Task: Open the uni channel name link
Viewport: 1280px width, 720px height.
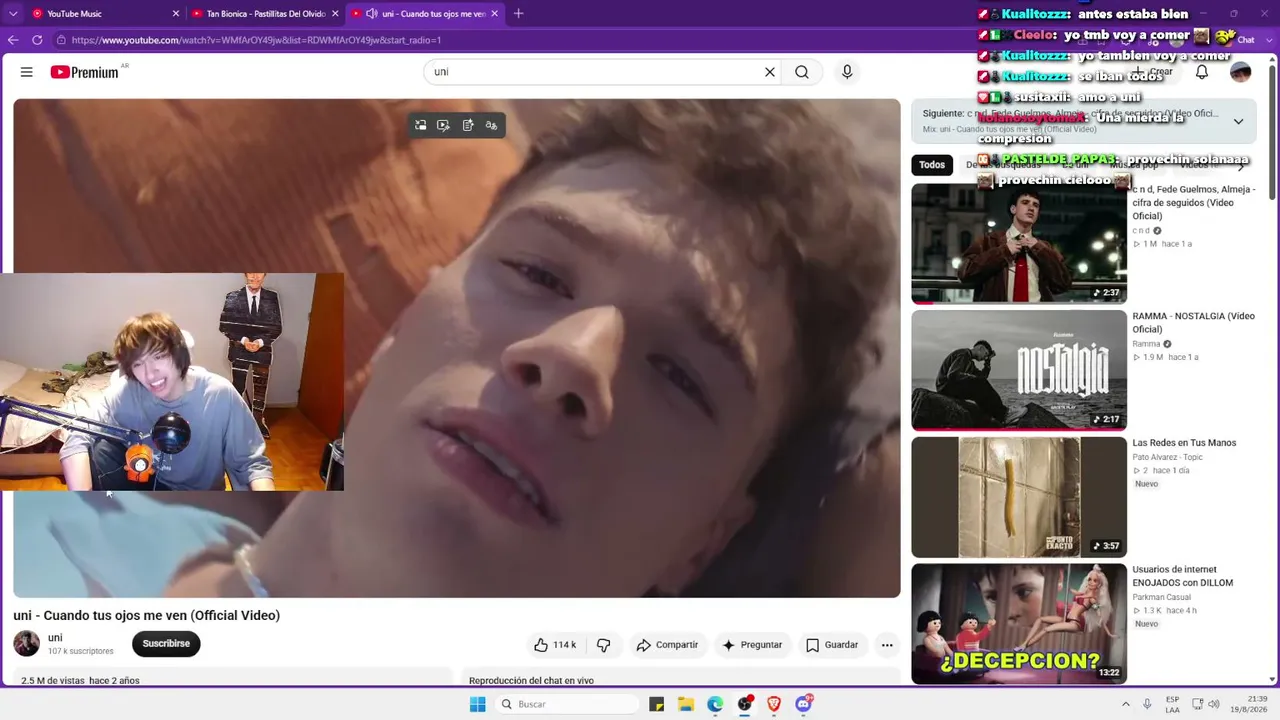Action: click(x=55, y=638)
